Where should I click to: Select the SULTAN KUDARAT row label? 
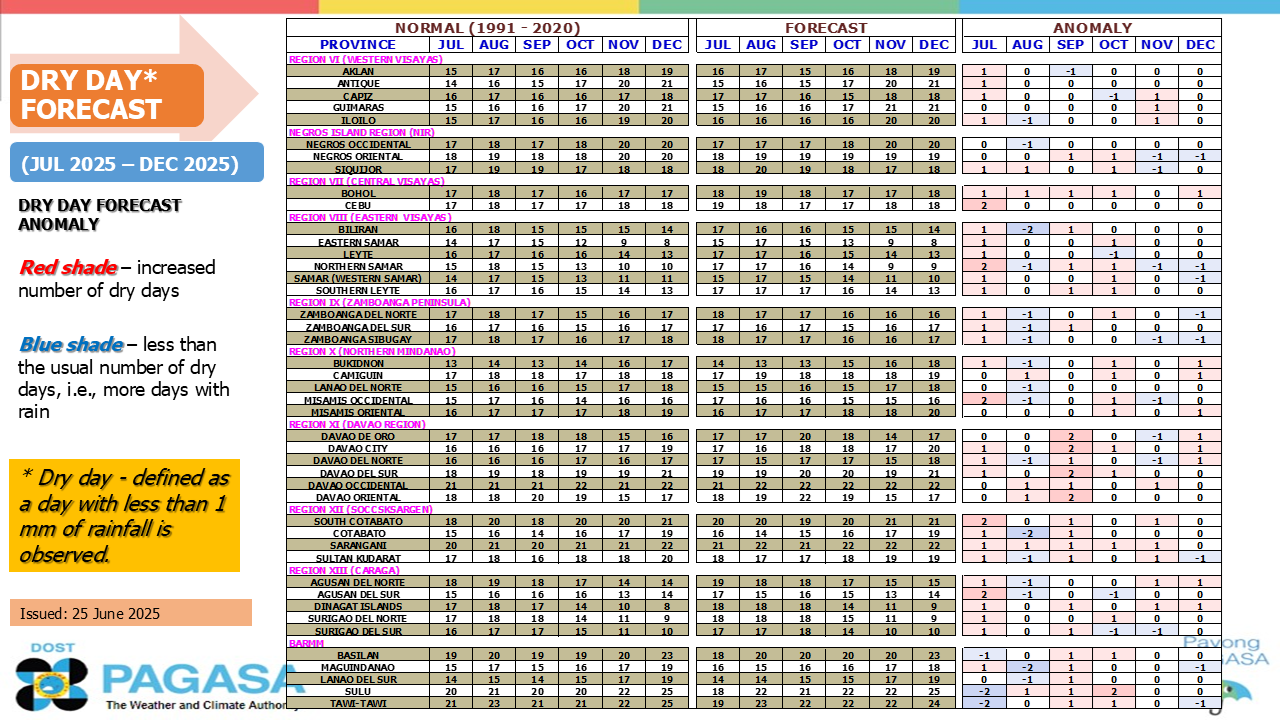[358, 558]
